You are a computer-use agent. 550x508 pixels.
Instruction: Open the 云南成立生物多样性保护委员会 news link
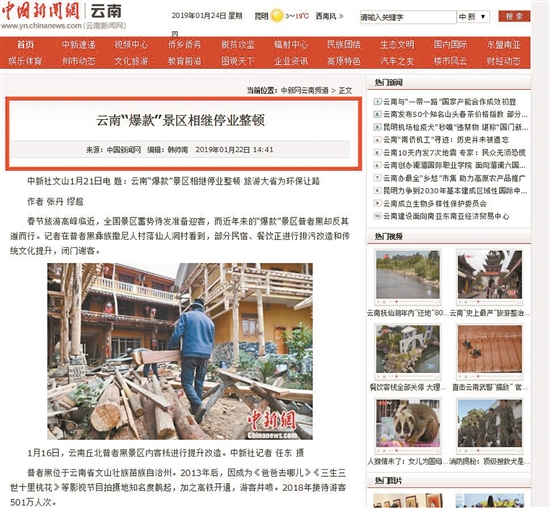[x=435, y=203]
